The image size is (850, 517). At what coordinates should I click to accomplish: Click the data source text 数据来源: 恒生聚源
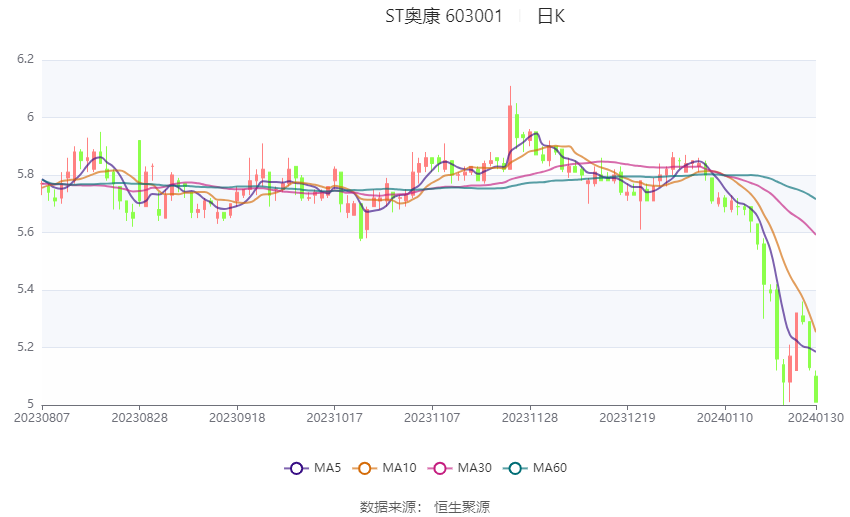[x=425, y=507]
